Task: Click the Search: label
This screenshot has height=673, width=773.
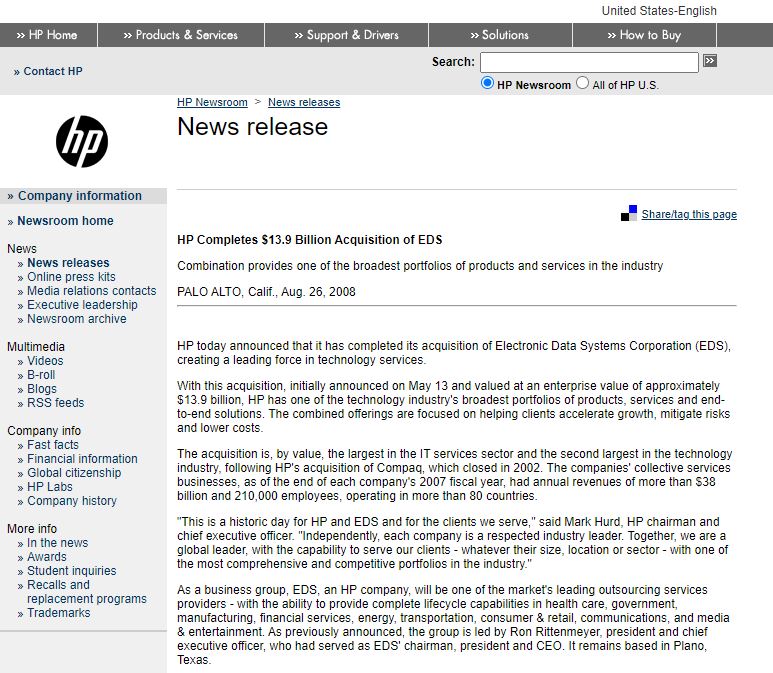Action: pyautogui.click(x=453, y=62)
